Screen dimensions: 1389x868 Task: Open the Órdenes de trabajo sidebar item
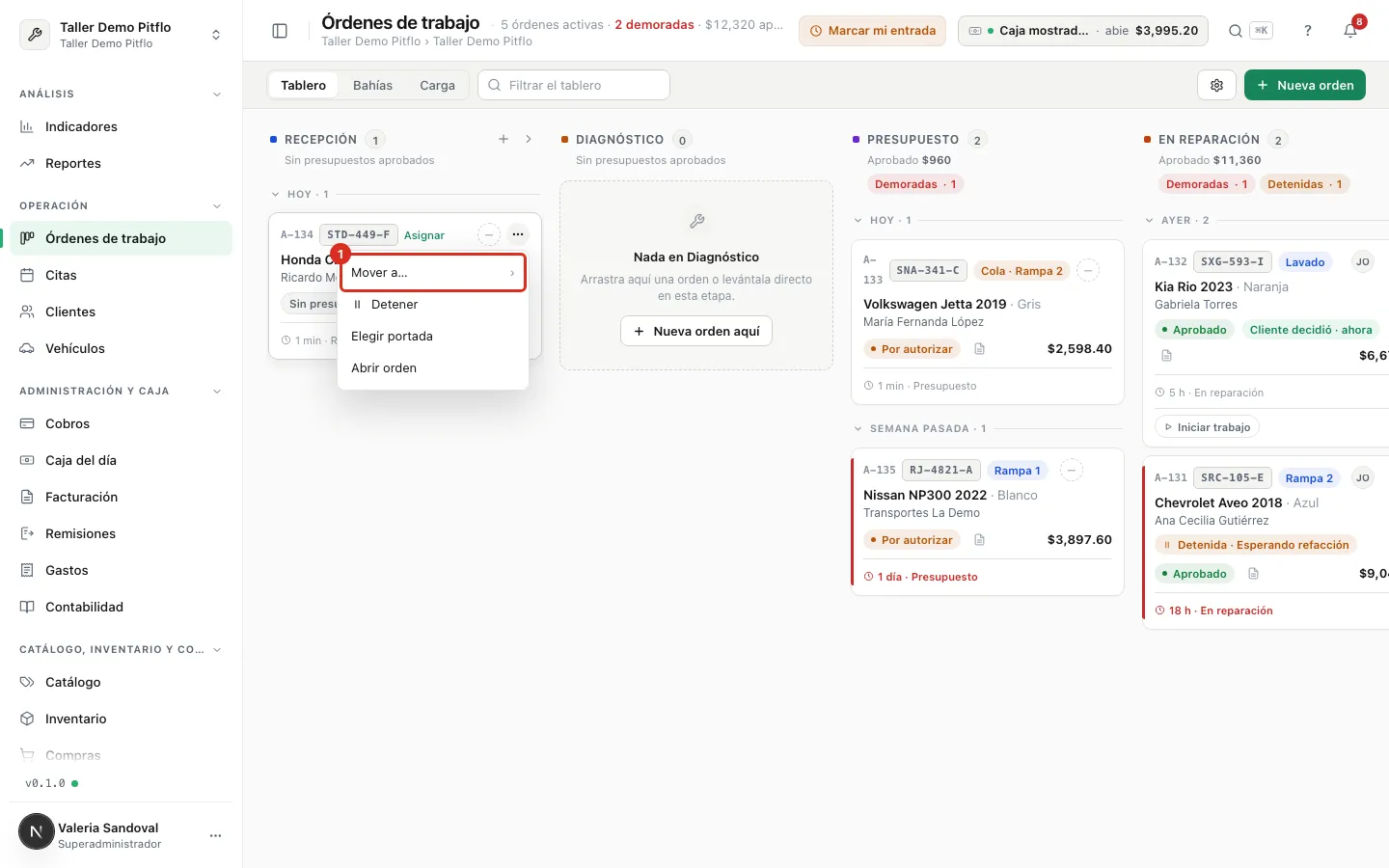click(x=121, y=238)
